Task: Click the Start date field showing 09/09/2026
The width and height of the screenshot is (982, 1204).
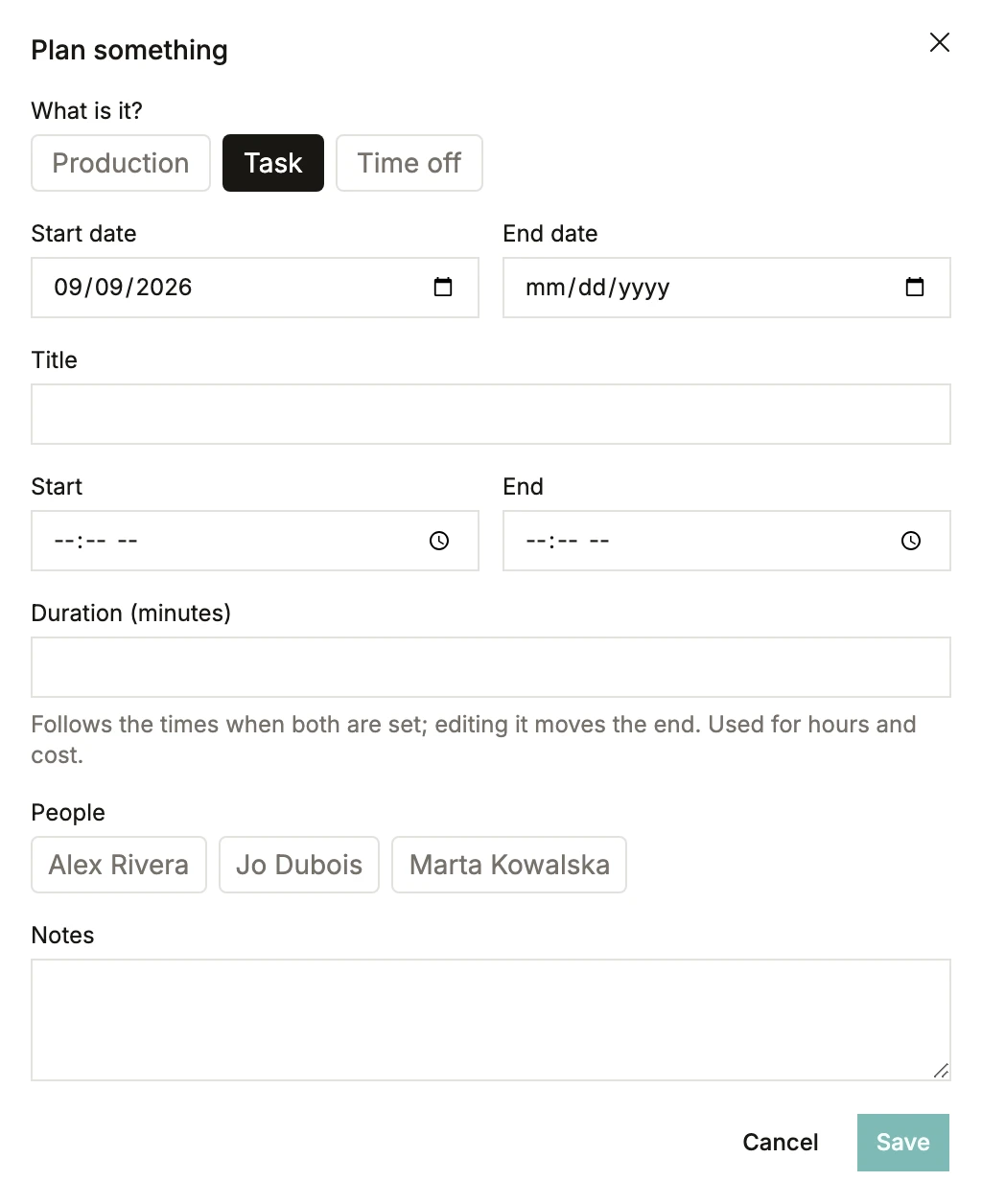Action: coord(255,288)
